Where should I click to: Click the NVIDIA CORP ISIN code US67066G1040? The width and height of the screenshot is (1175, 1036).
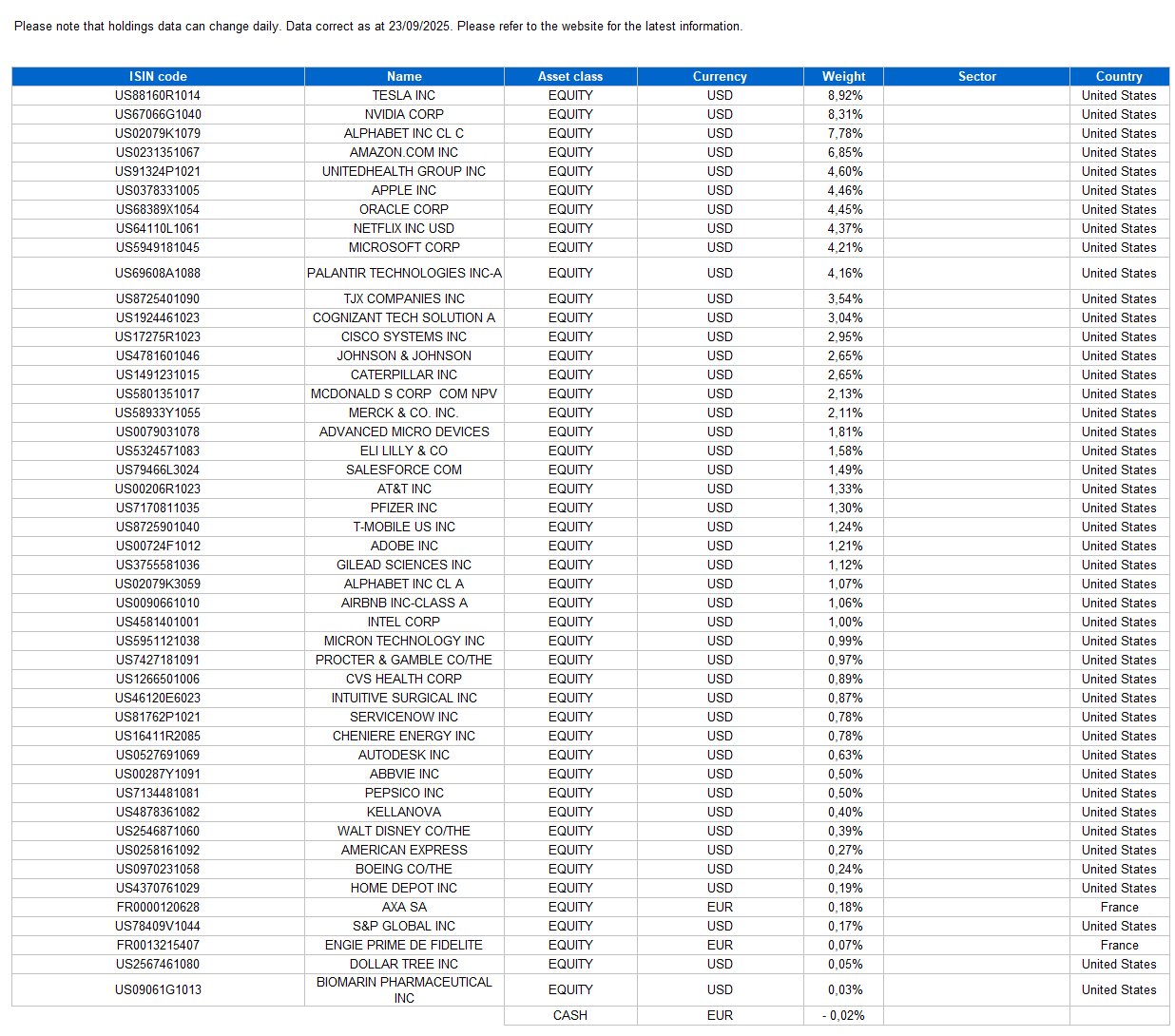coord(158,114)
